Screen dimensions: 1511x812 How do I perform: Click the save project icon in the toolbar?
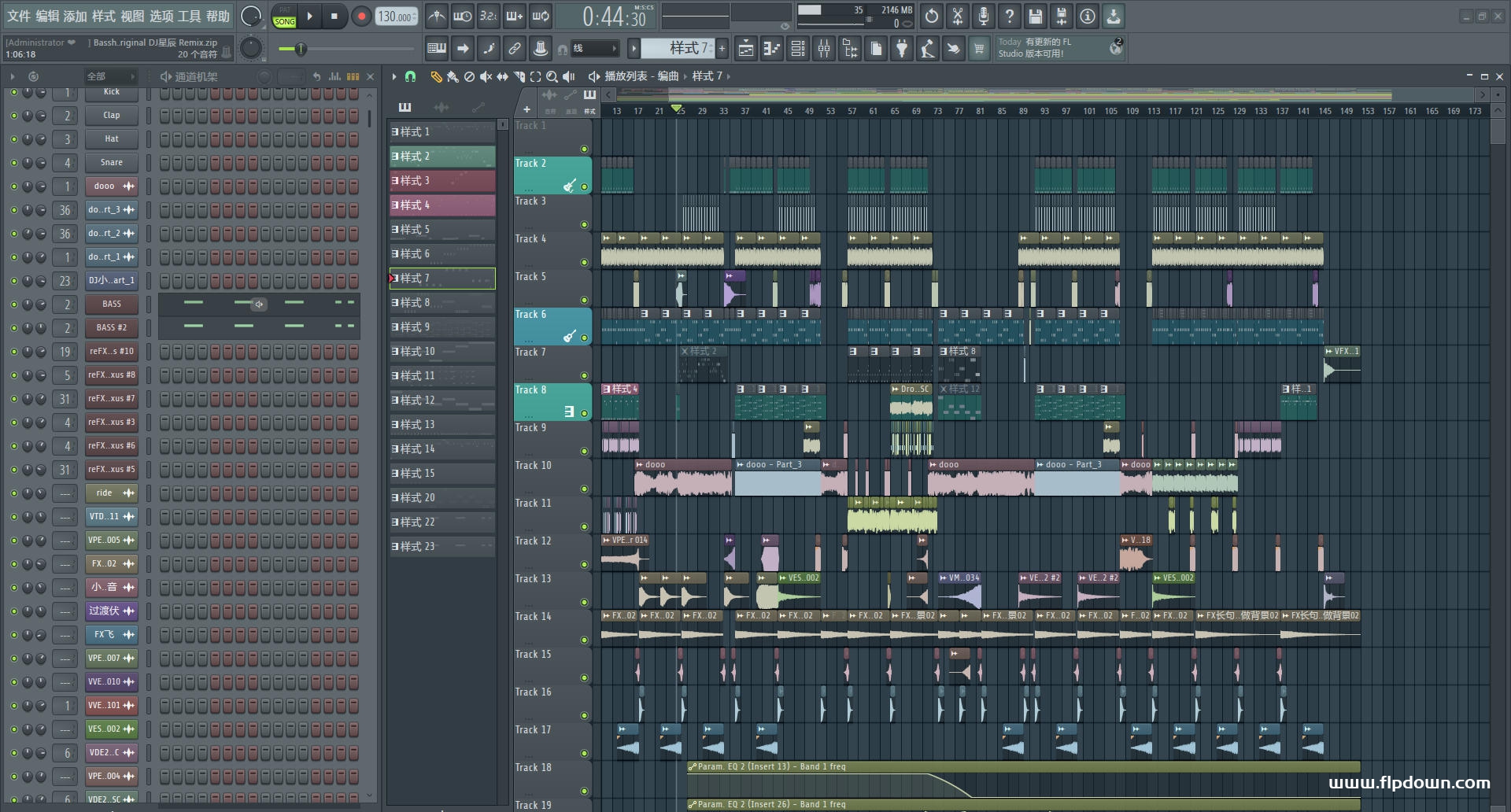(1035, 16)
